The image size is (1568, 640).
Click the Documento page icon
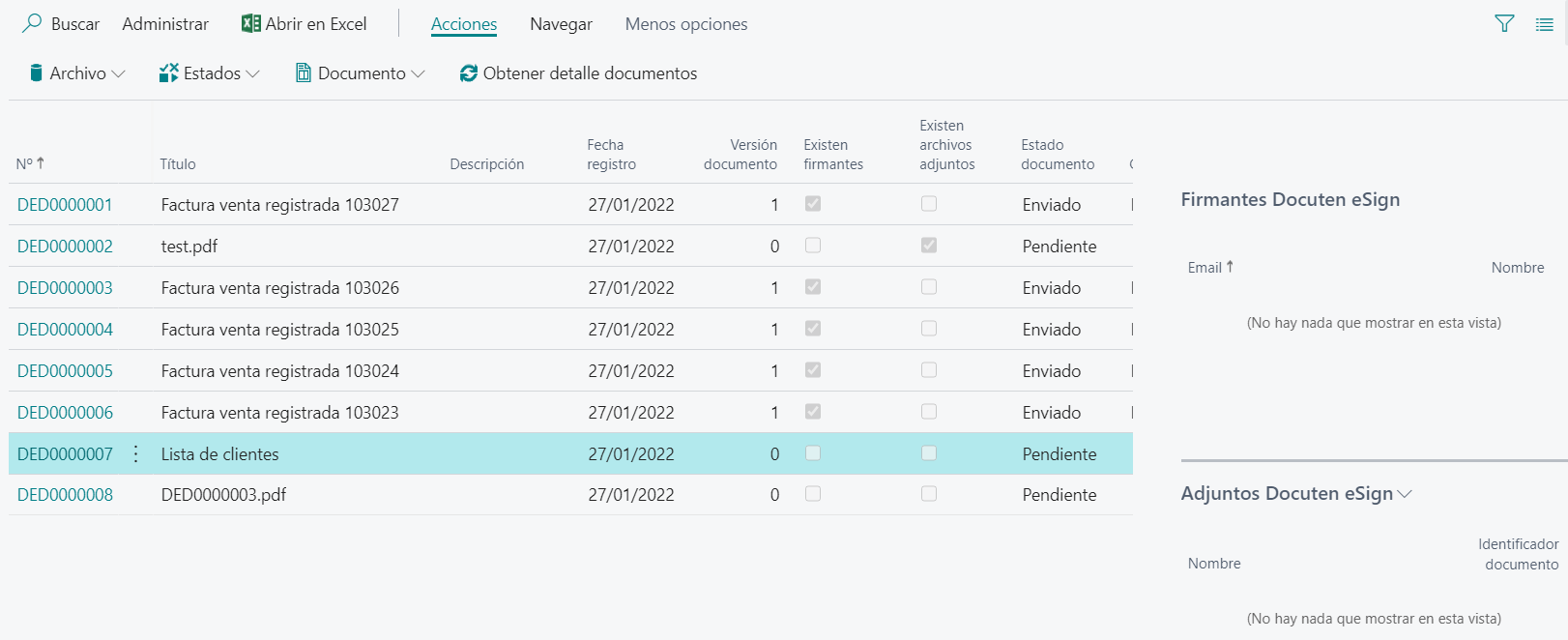coord(304,73)
